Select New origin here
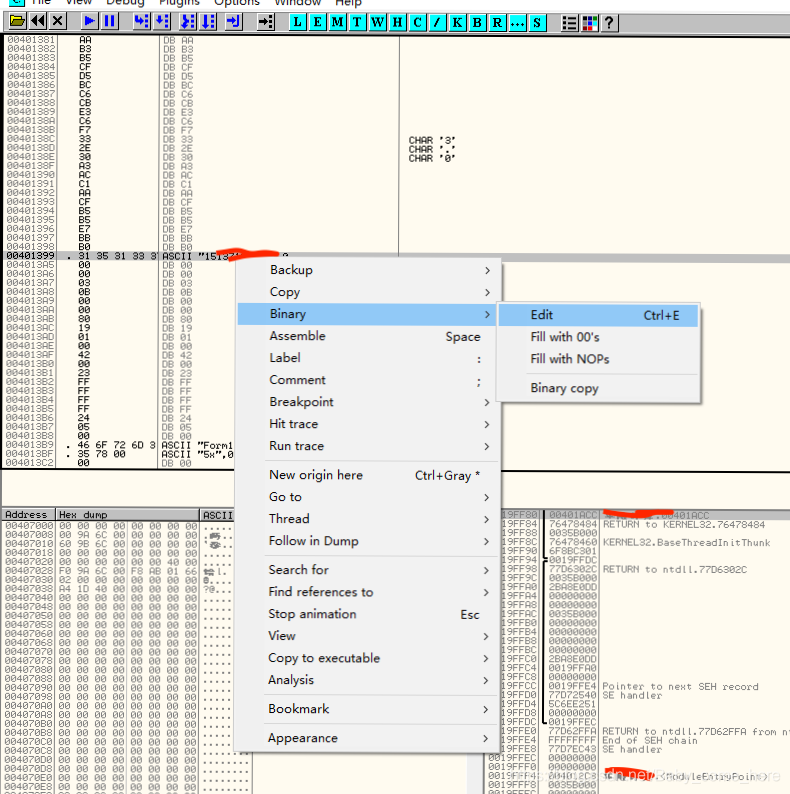This screenshot has height=794, width=790. (x=369, y=475)
